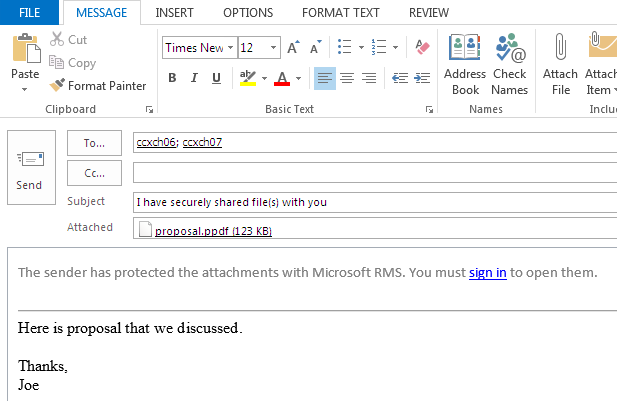Expand the bullets list dropdown arrow

pyautogui.click(x=361, y=48)
